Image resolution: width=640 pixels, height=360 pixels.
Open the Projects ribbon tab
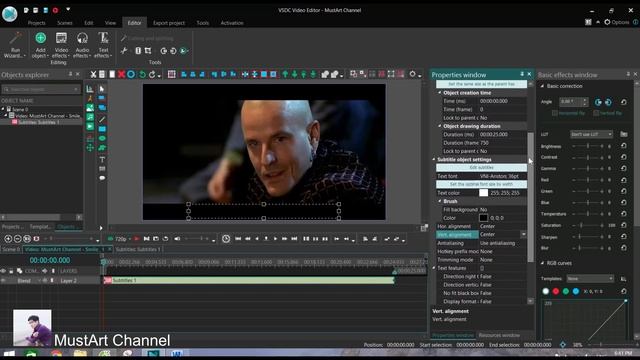(x=36, y=23)
